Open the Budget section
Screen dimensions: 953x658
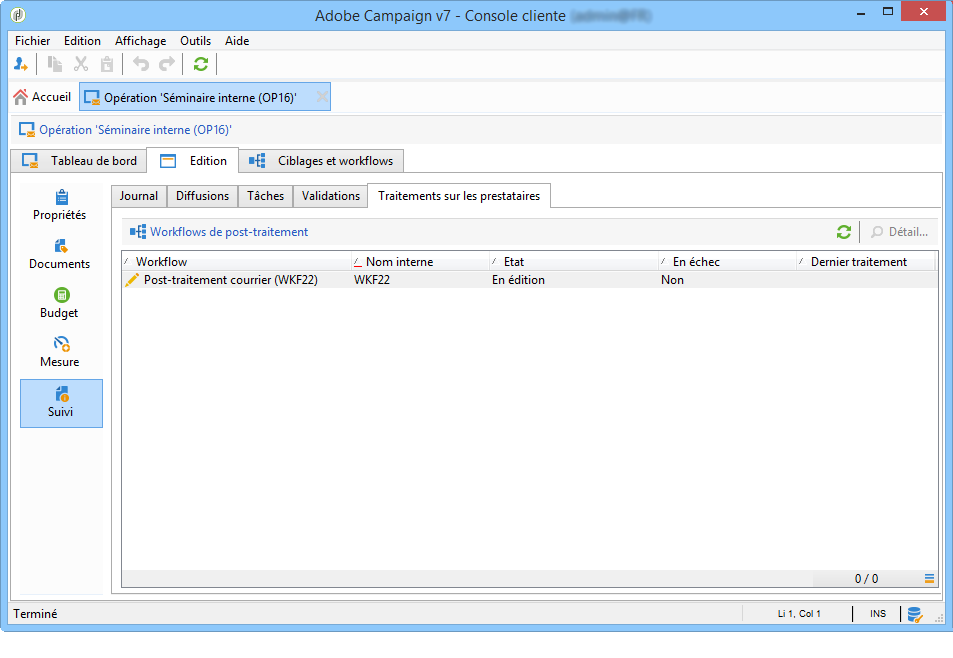[x=60, y=304]
